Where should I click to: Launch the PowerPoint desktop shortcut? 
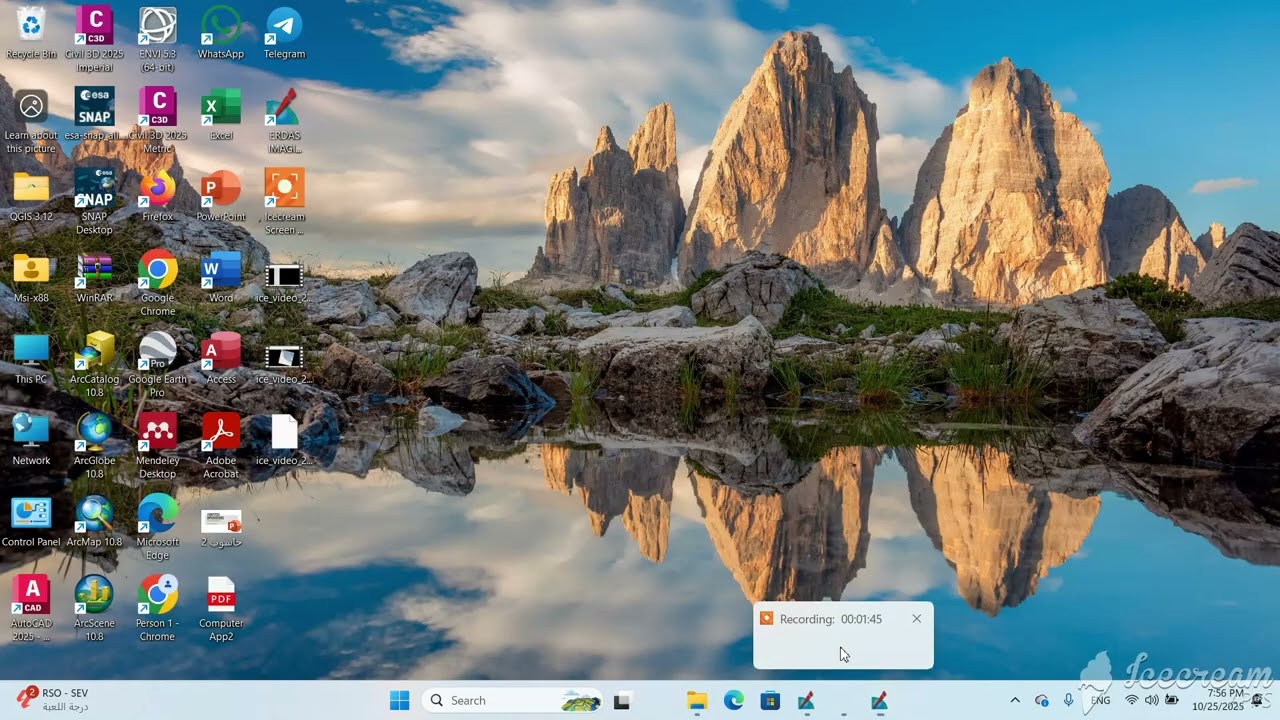pyautogui.click(x=221, y=195)
